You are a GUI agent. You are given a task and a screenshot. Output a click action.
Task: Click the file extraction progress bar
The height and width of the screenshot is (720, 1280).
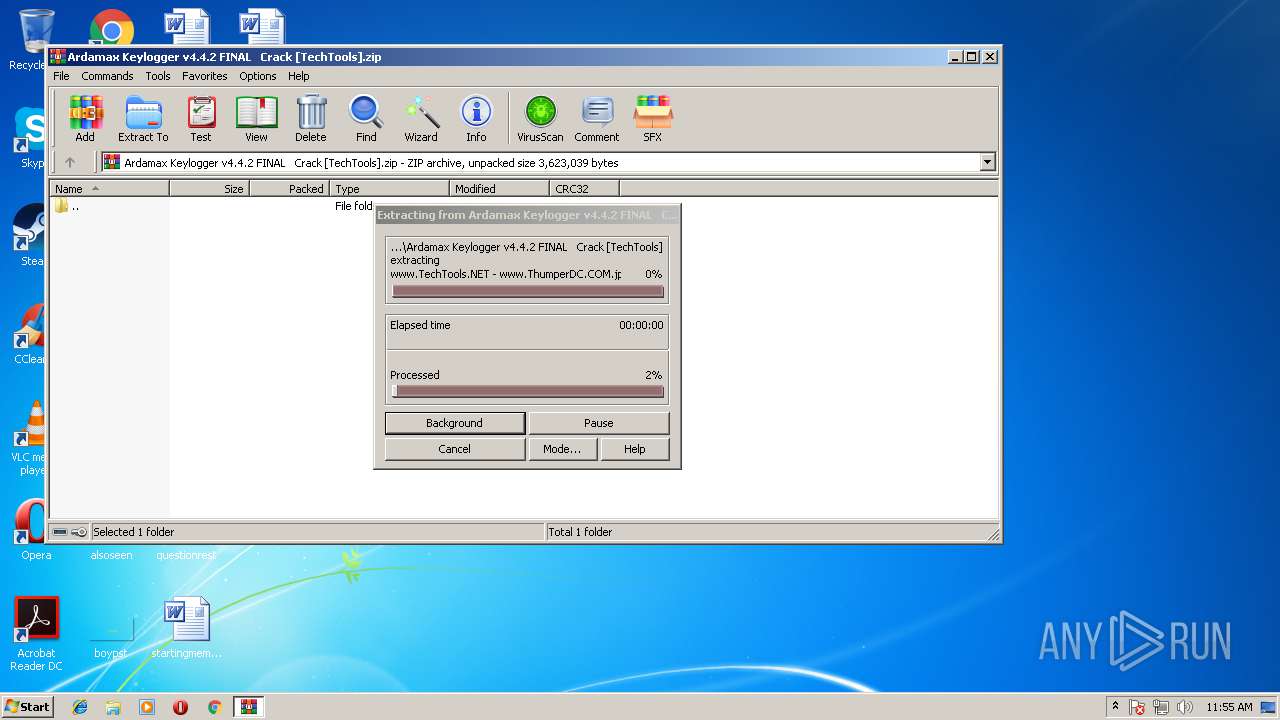pos(528,292)
